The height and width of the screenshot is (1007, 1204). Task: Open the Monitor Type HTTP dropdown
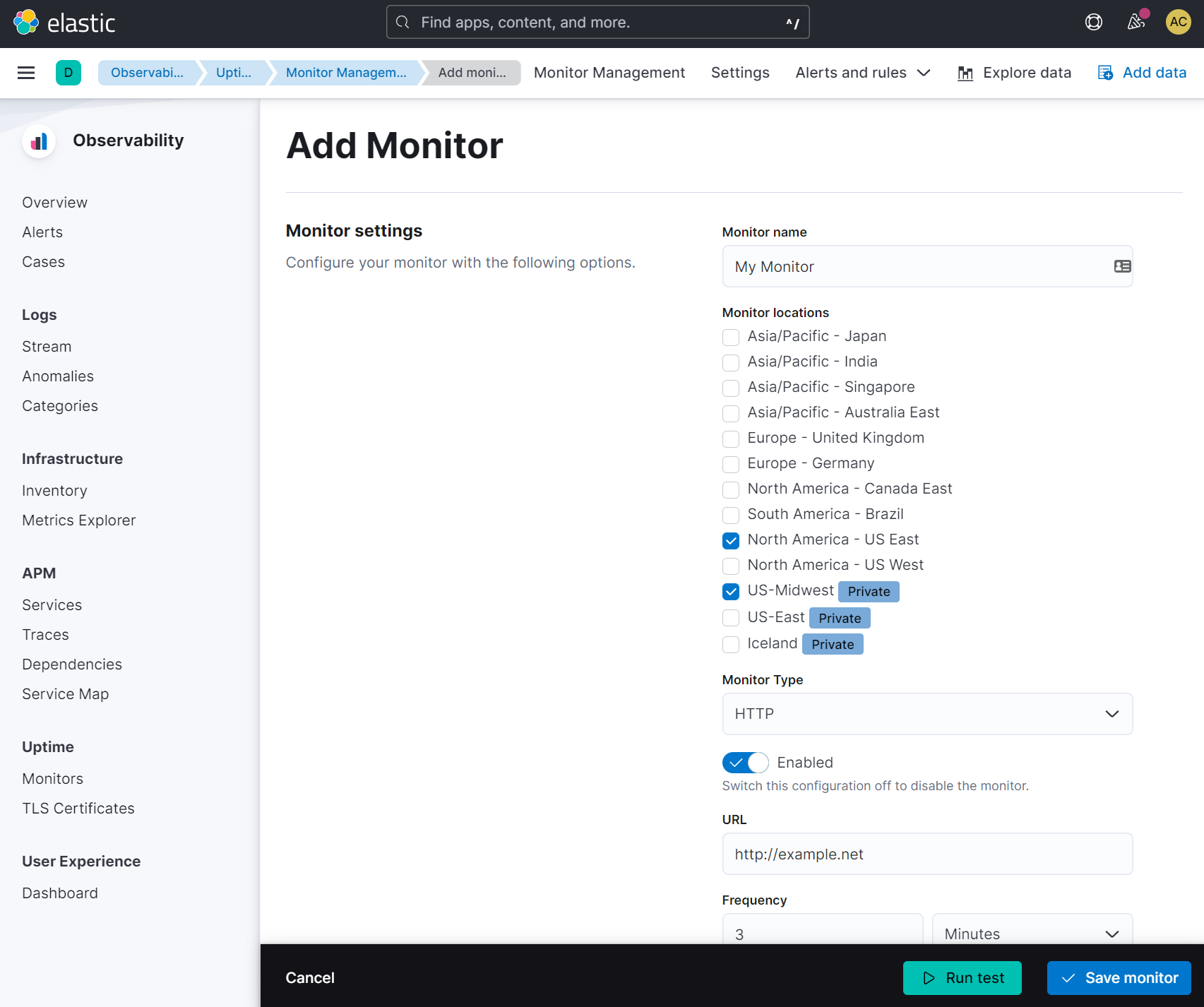[x=926, y=714]
